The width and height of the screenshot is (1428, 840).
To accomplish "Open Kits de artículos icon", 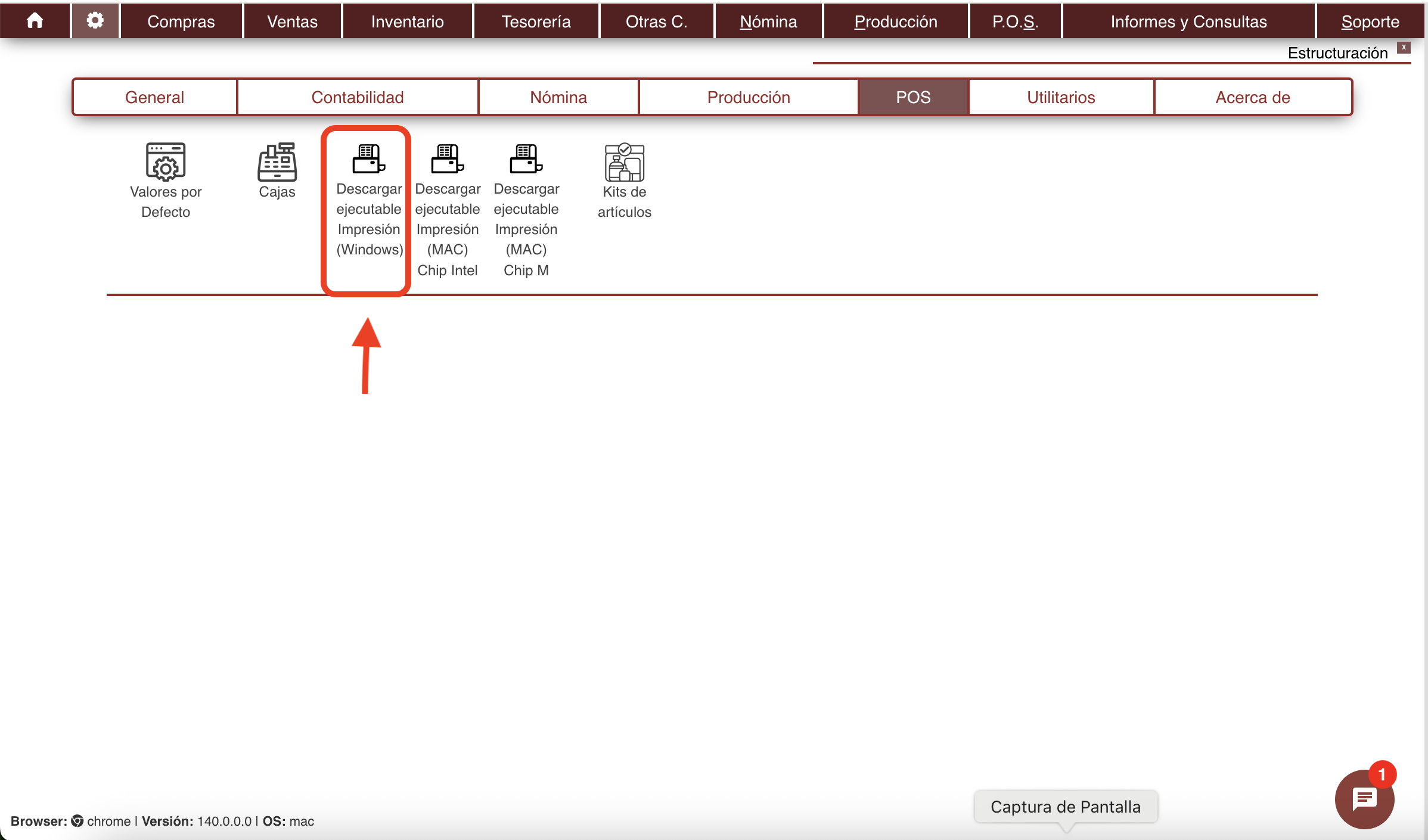I will pos(624,162).
